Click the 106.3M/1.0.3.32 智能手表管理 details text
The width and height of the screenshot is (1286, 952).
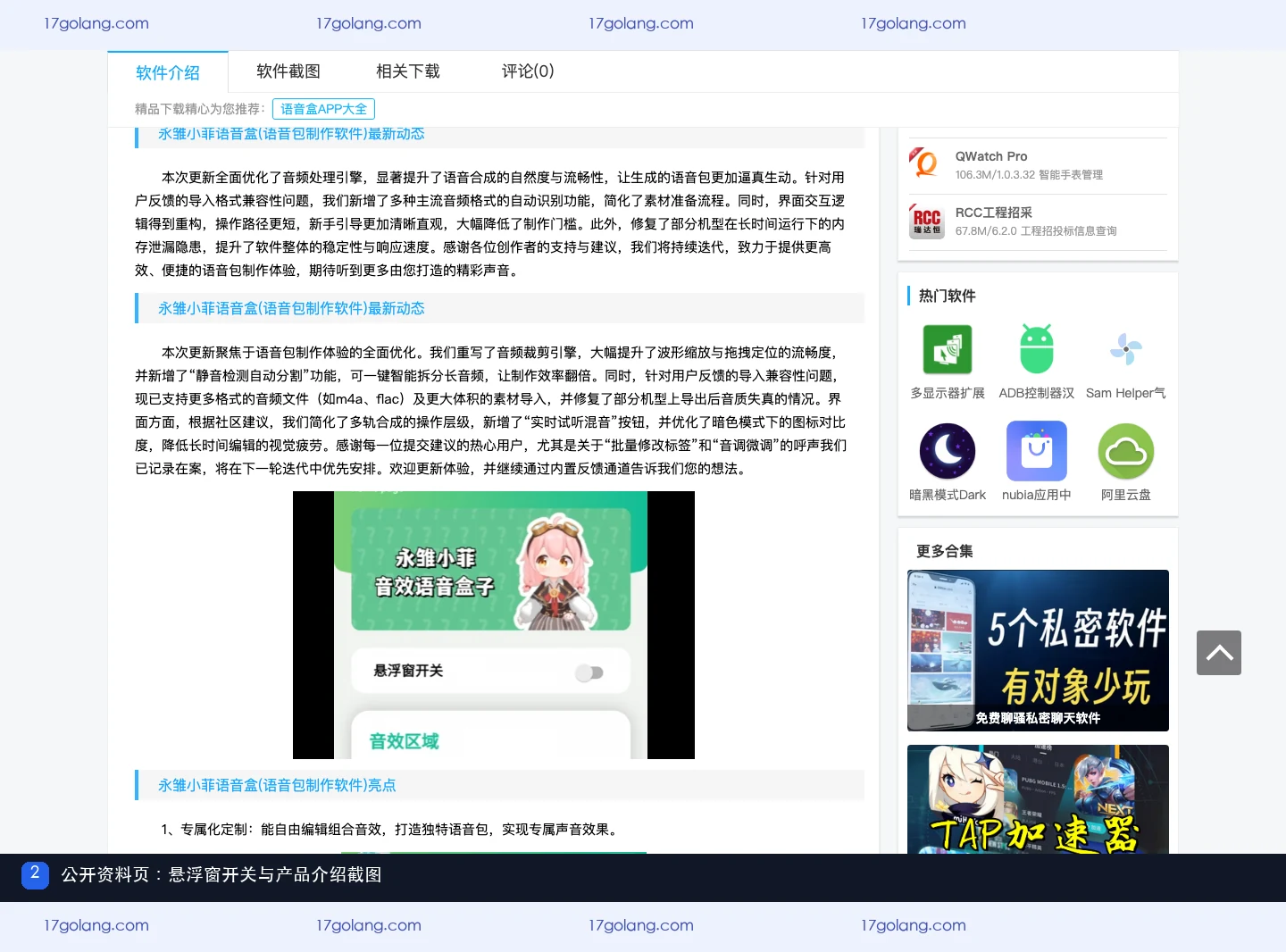click(1029, 175)
